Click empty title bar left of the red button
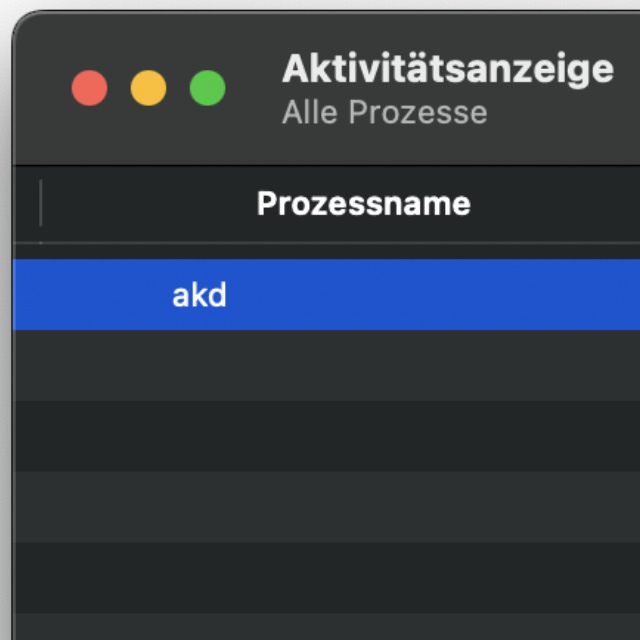Image resolution: width=640 pixels, height=640 pixels. click(42, 88)
